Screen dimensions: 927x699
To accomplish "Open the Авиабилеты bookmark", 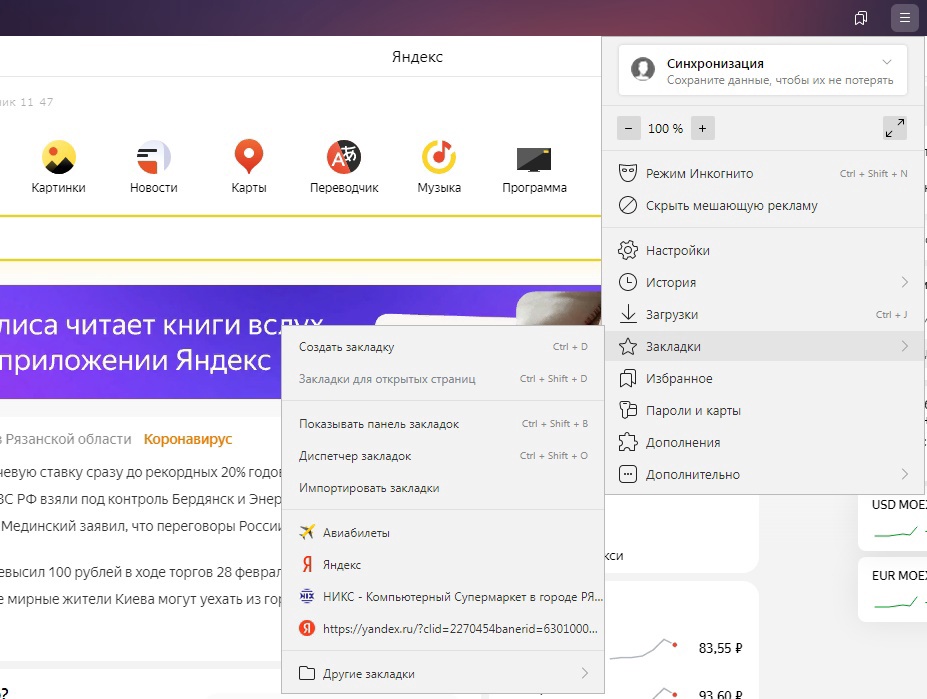I will click(x=355, y=533).
